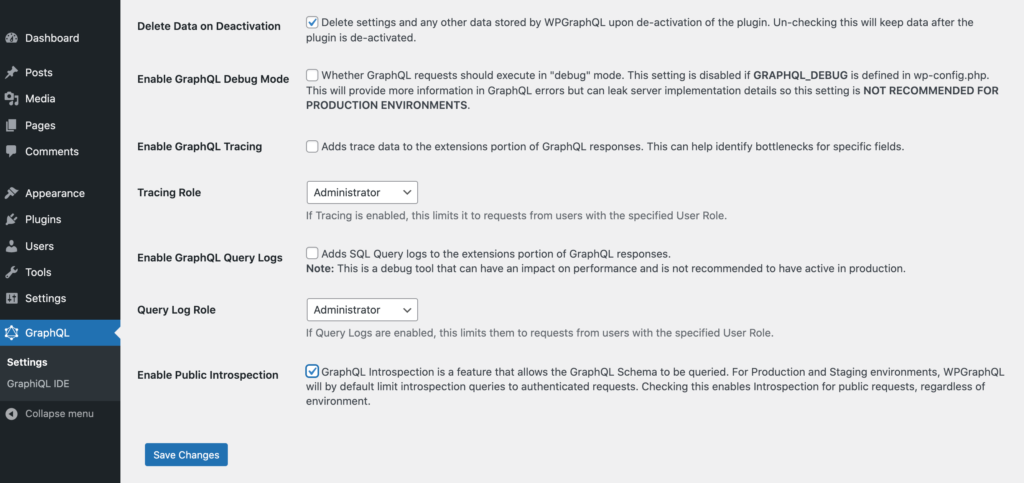Open Media via its camera-music icon
1024x483 pixels.
click(x=10, y=99)
